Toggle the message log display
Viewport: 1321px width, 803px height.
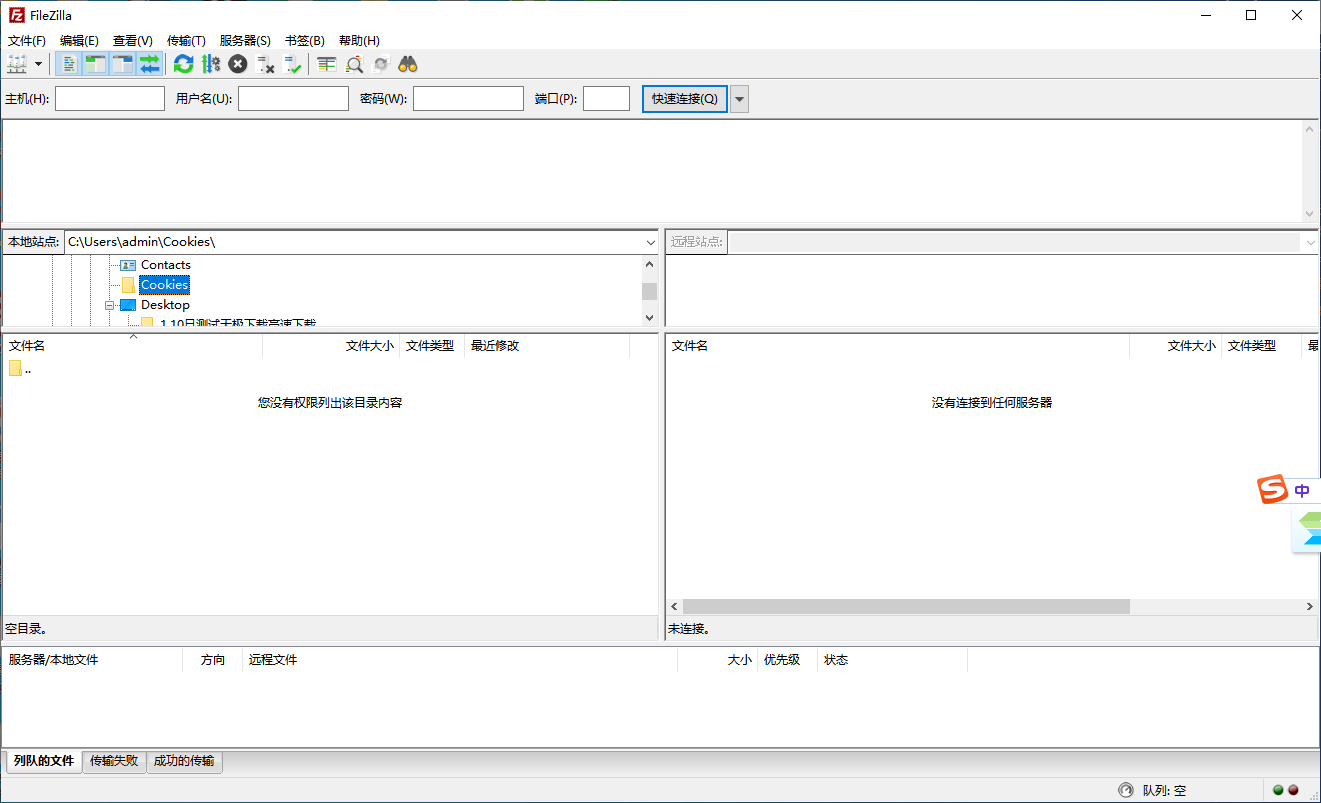pyautogui.click(x=68, y=63)
